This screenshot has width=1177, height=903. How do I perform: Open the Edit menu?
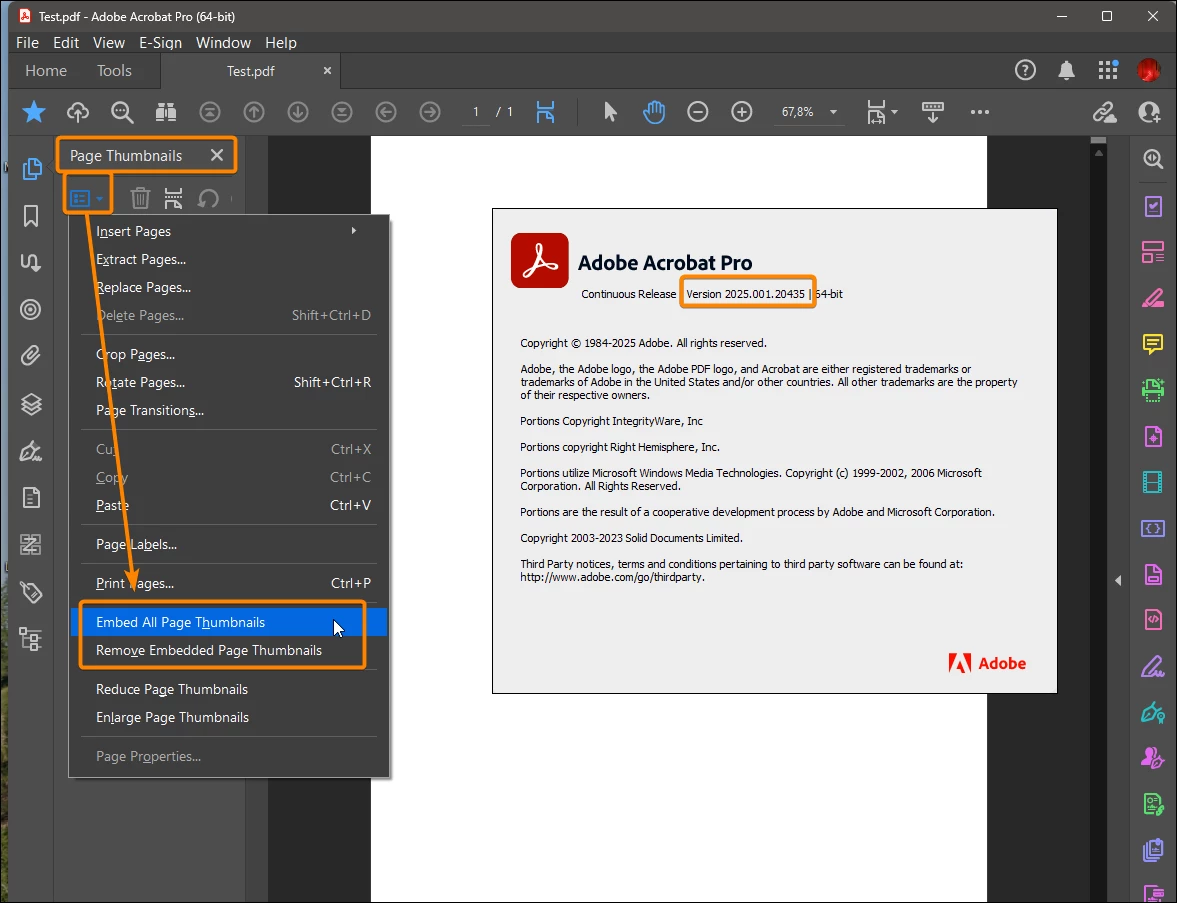point(66,43)
